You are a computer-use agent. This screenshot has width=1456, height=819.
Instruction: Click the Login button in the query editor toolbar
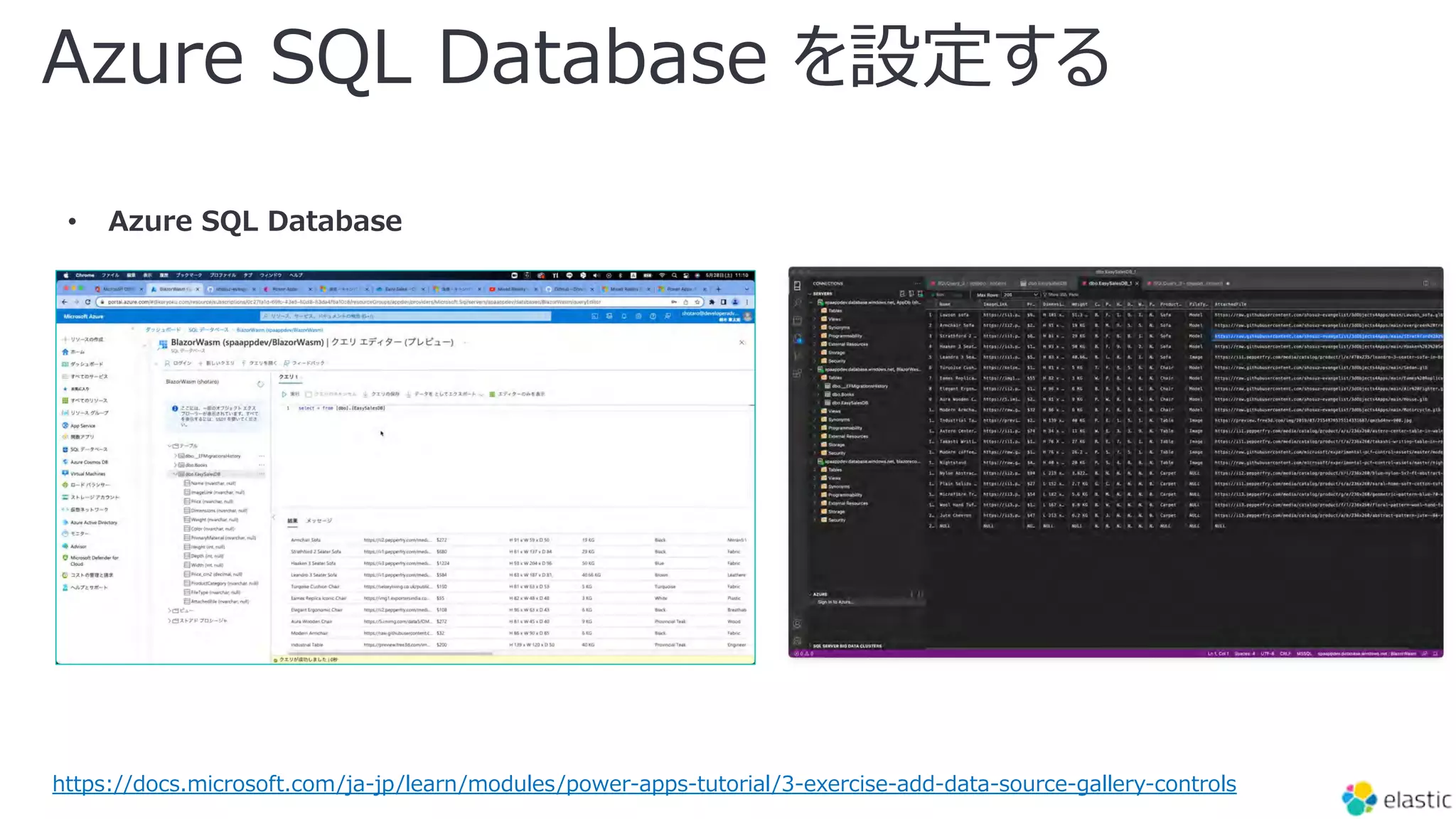click(178, 363)
